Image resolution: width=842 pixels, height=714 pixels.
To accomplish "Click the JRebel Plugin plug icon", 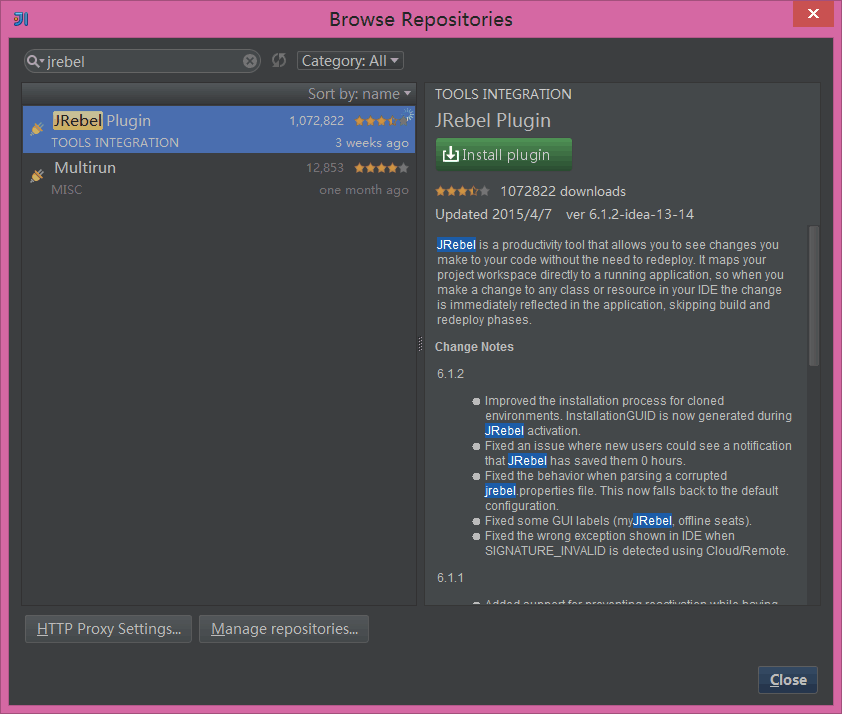I will point(37,129).
